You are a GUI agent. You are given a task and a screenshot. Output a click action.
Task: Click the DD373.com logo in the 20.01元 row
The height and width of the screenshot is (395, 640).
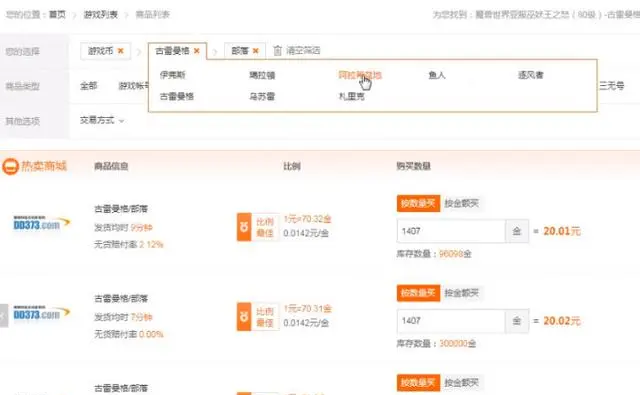42,223
